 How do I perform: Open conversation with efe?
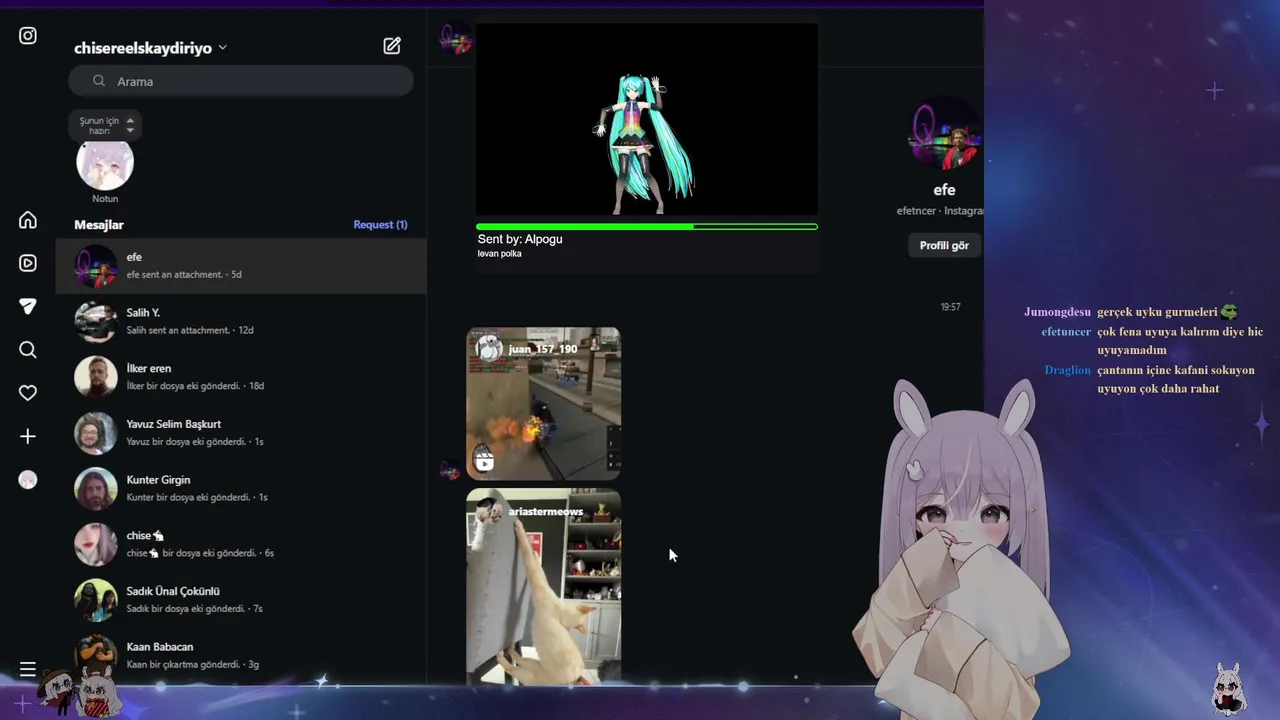click(241, 266)
